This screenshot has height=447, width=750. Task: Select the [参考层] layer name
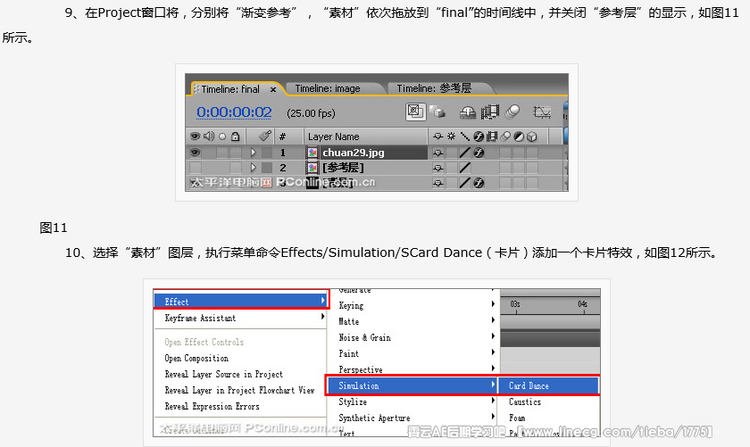[x=343, y=168]
